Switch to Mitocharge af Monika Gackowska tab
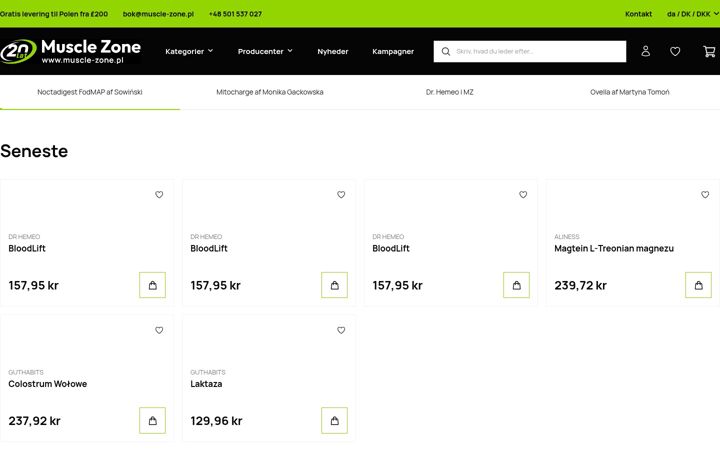The height and width of the screenshot is (450, 720). point(270,92)
